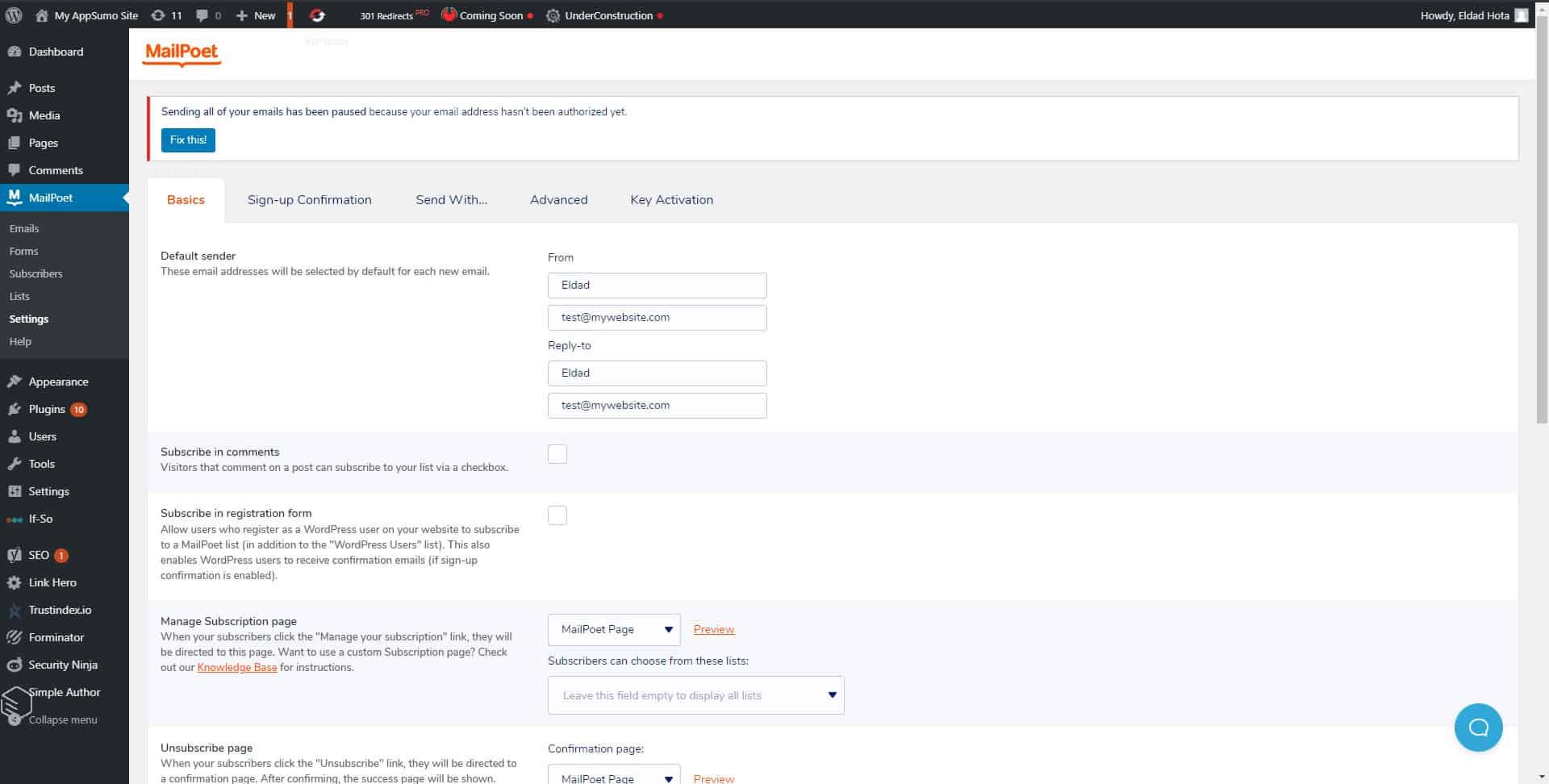Click Preview link for Unsubscribe confirmation page
Screen dimensions: 1549x784
(x=714, y=778)
